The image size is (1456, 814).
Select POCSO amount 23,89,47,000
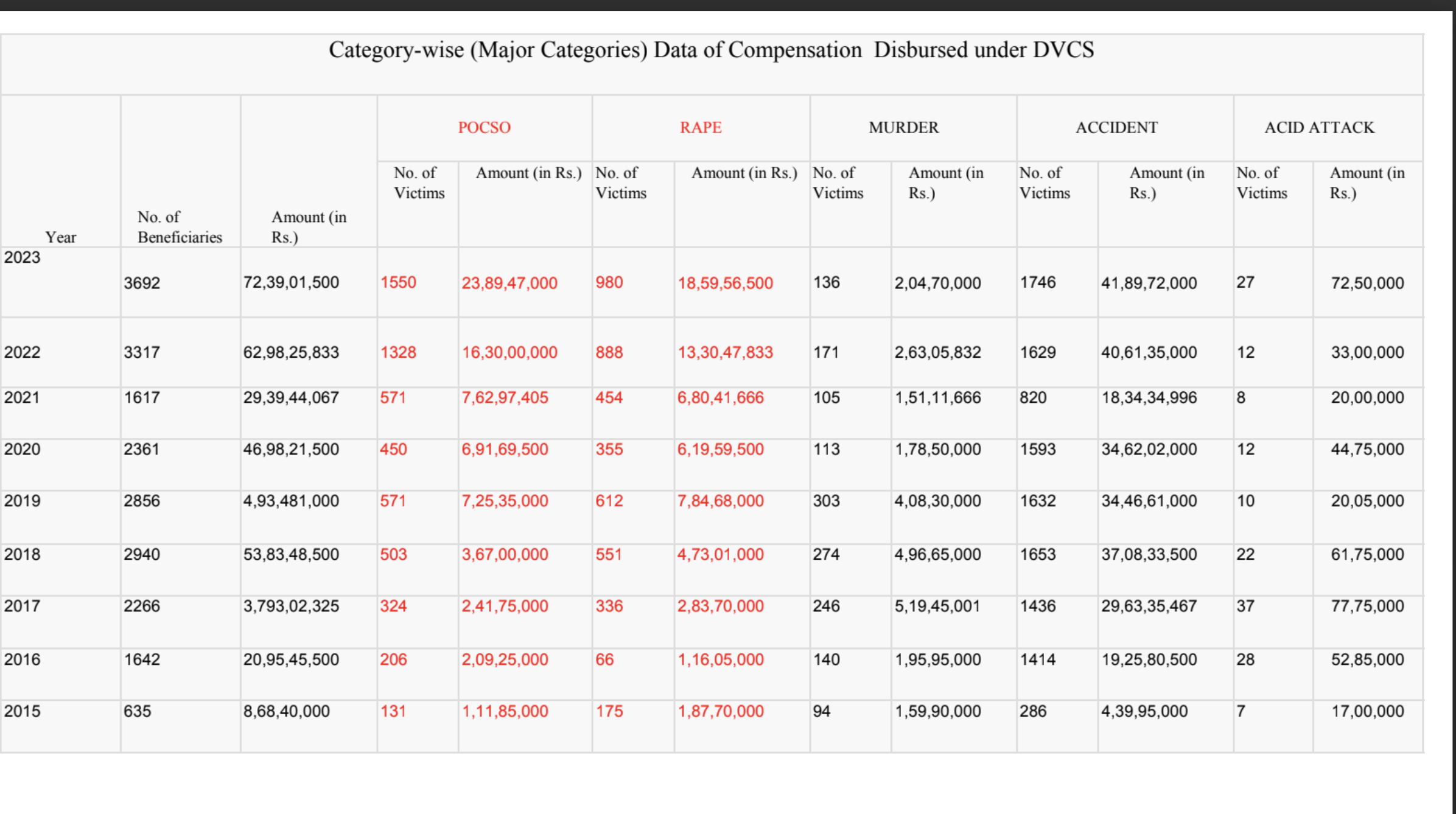coord(509,283)
